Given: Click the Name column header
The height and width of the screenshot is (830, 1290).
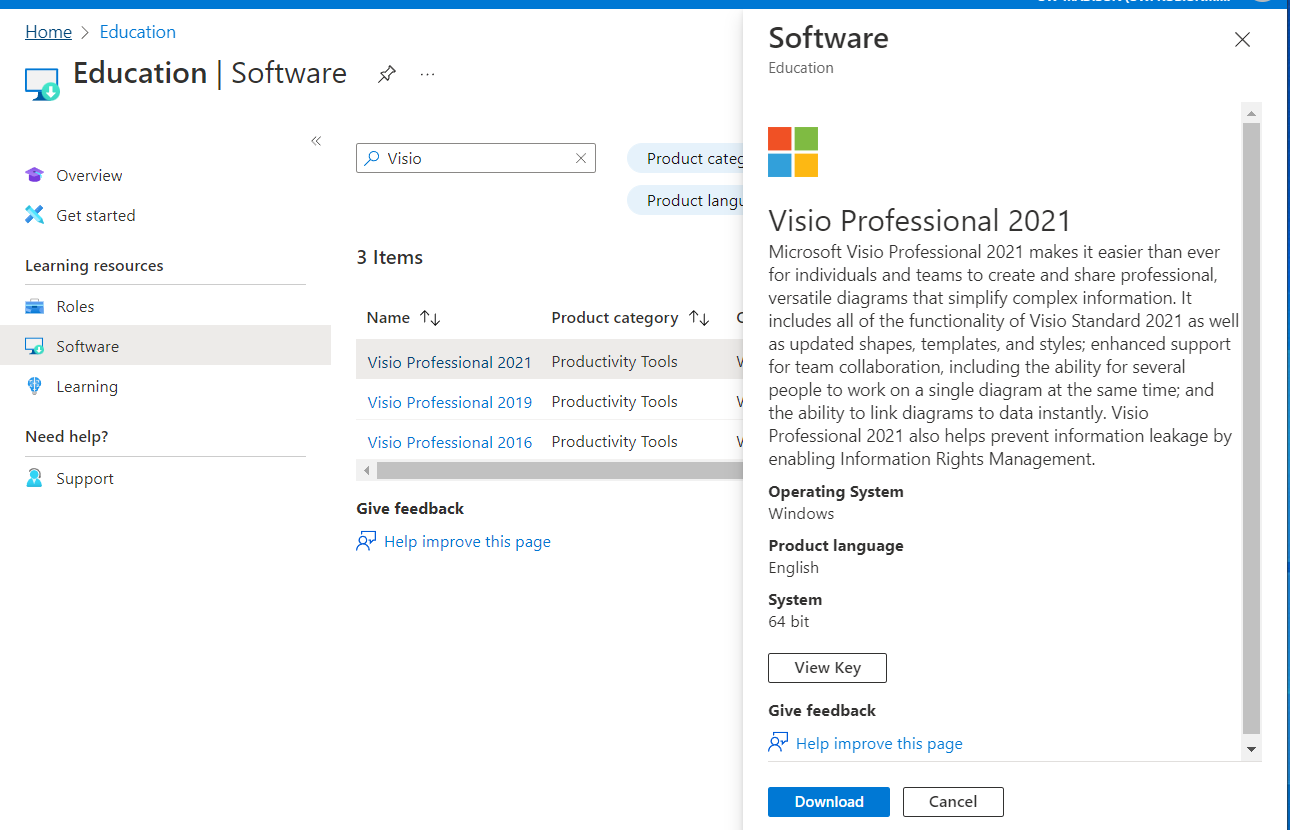Looking at the screenshot, I should pyautogui.click(x=388, y=318).
